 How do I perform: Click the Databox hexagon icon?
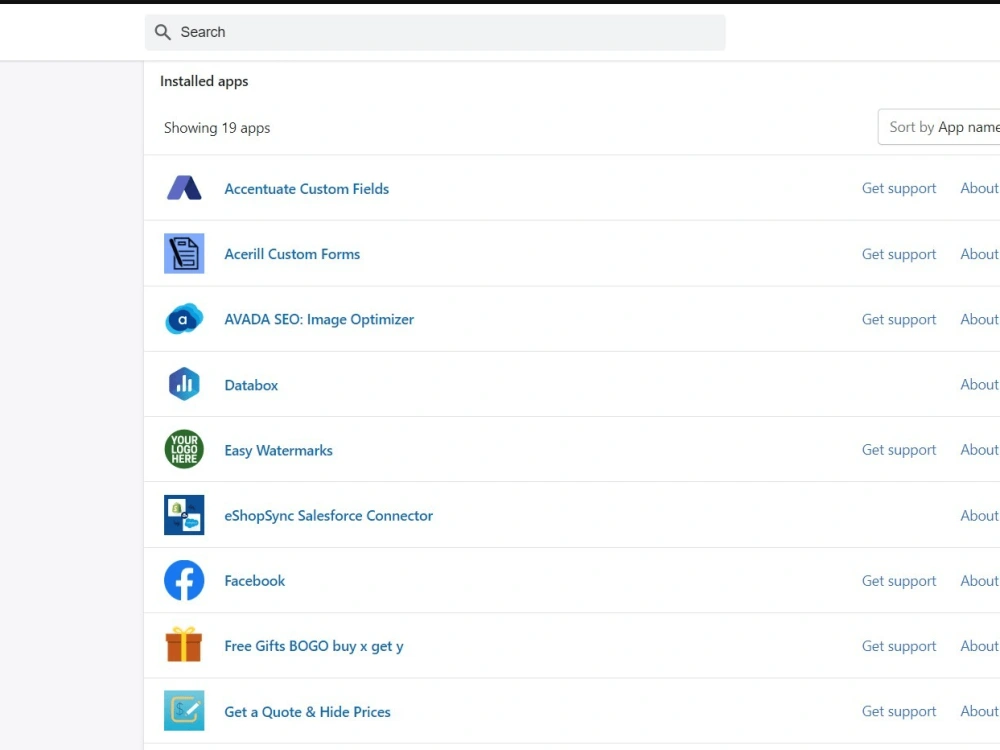tap(184, 384)
